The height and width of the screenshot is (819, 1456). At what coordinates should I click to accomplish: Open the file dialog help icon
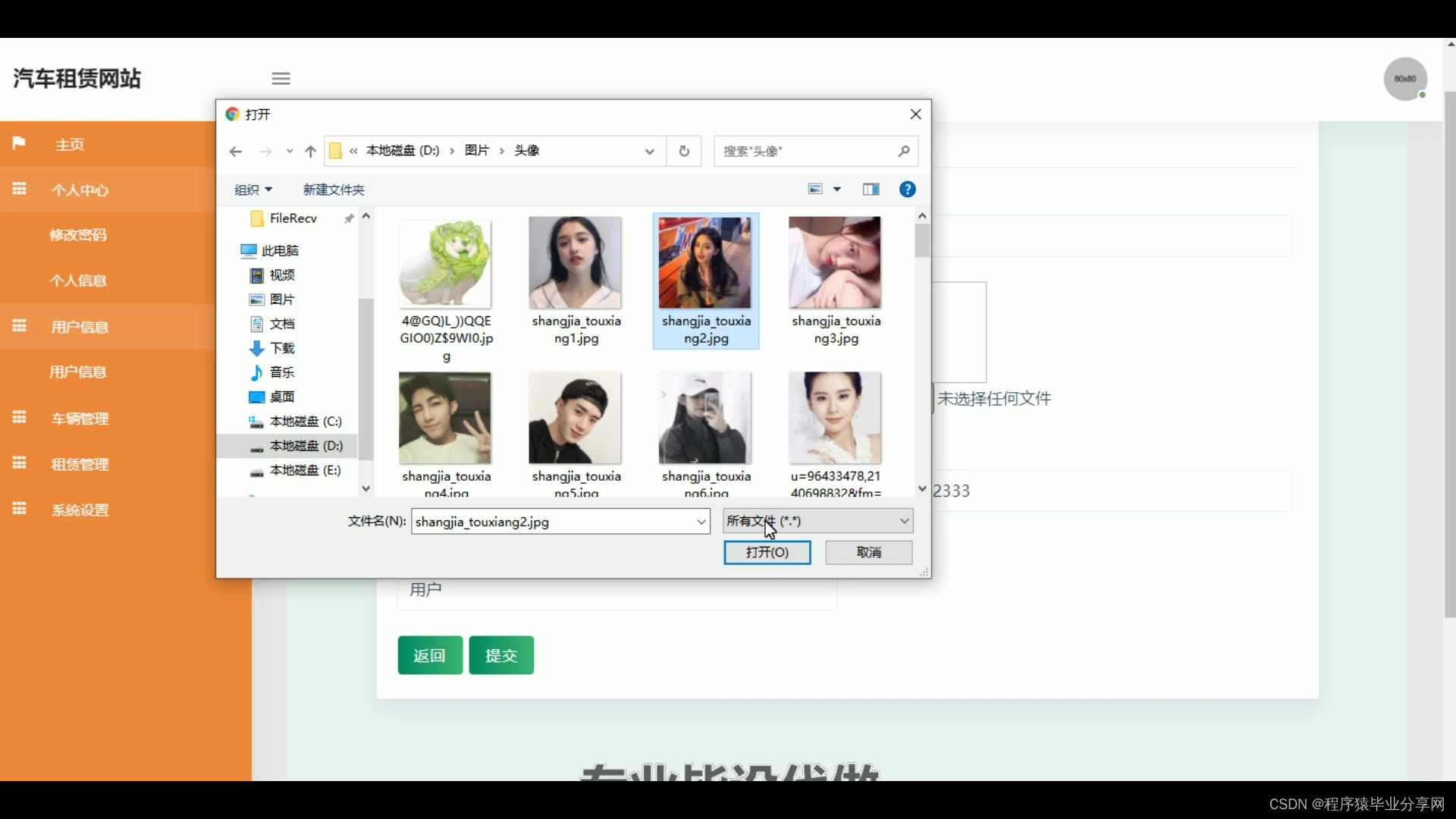tap(907, 190)
